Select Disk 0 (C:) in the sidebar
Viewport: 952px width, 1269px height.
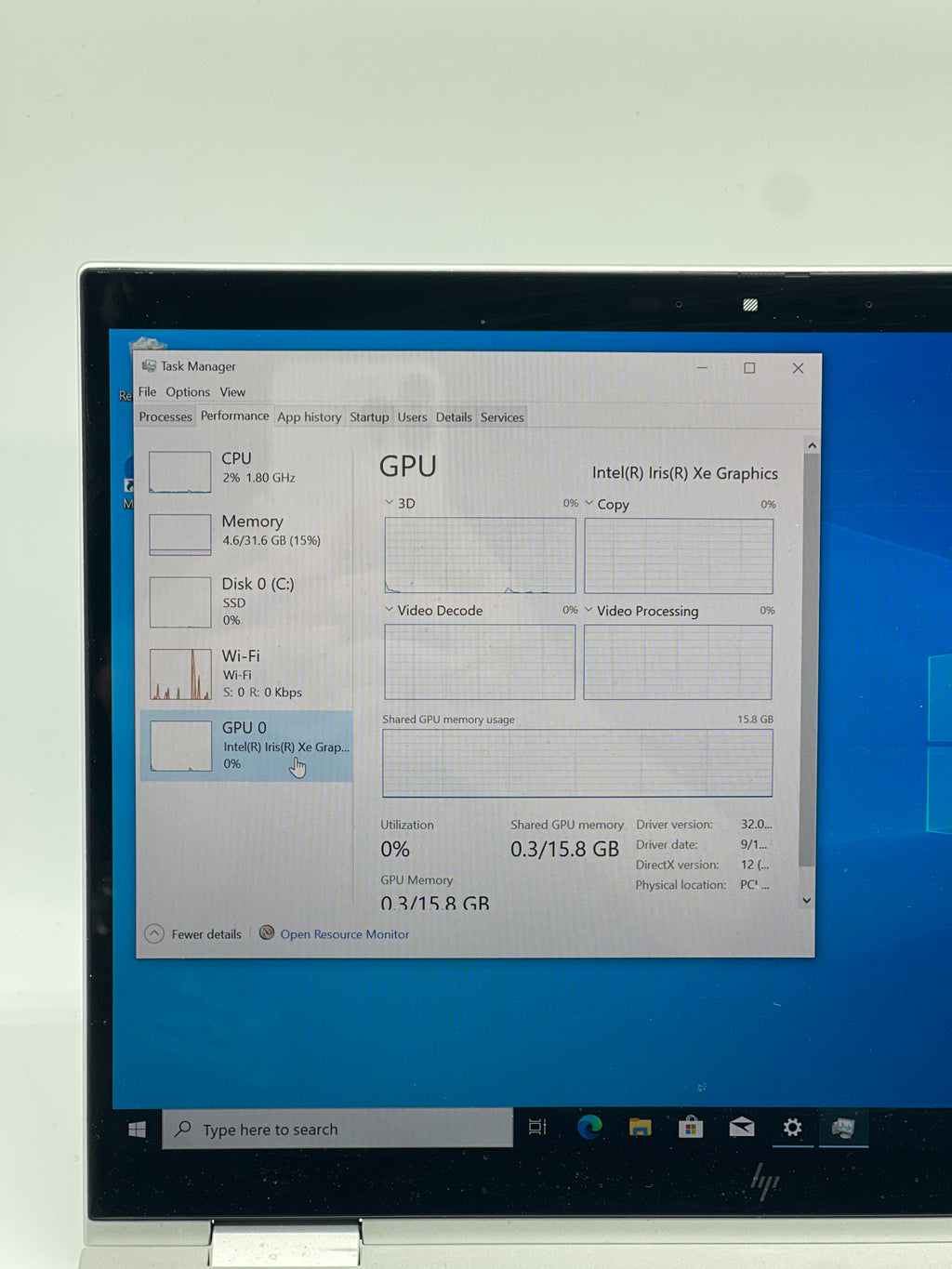tap(246, 601)
